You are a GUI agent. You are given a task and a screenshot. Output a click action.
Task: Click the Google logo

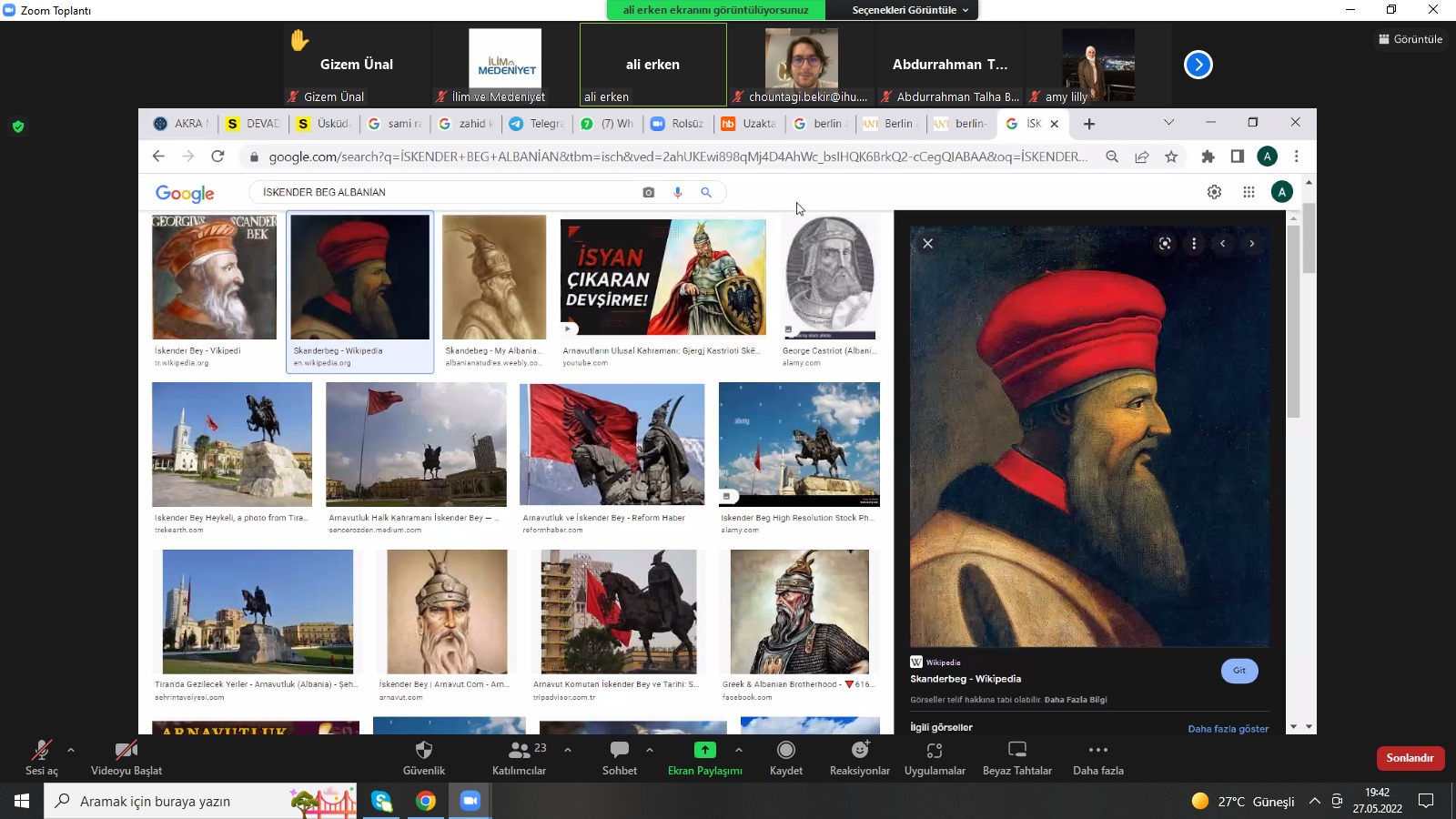point(185,193)
